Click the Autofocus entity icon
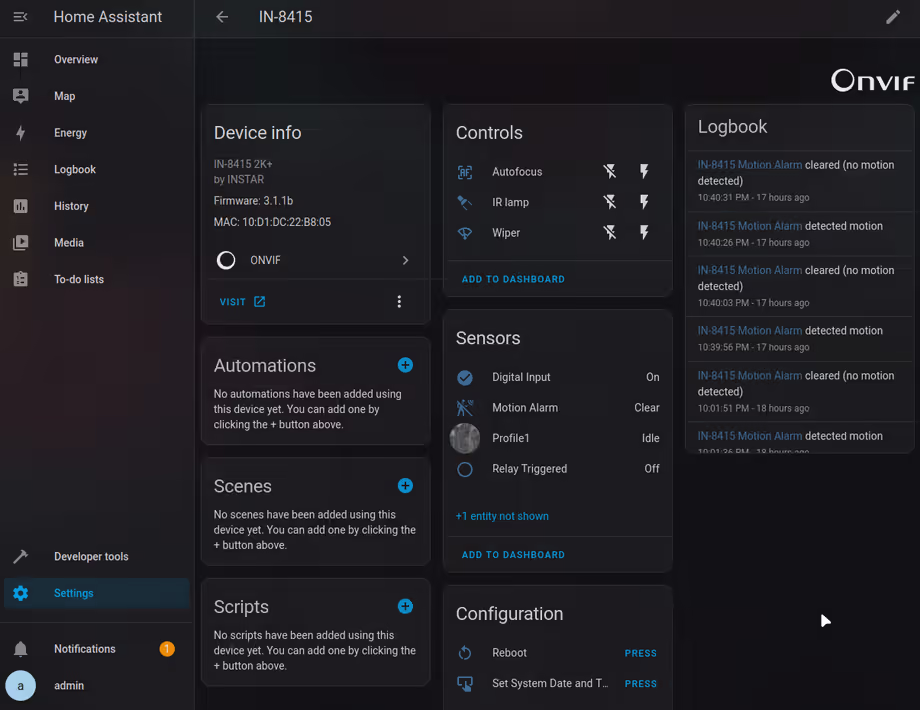The image size is (920, 710). click(465, 172)
